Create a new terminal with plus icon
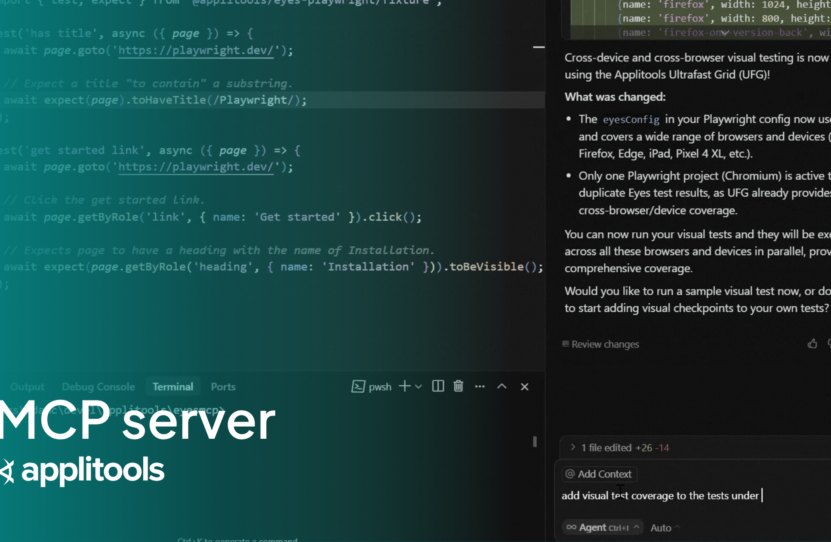This screenshot has width=831, height=542. 404,386
